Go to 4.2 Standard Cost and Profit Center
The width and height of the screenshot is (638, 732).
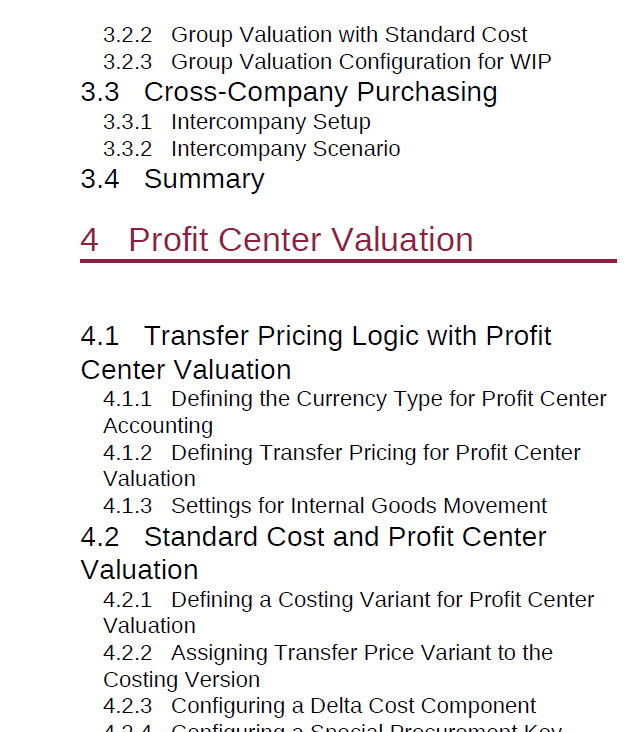313,553
